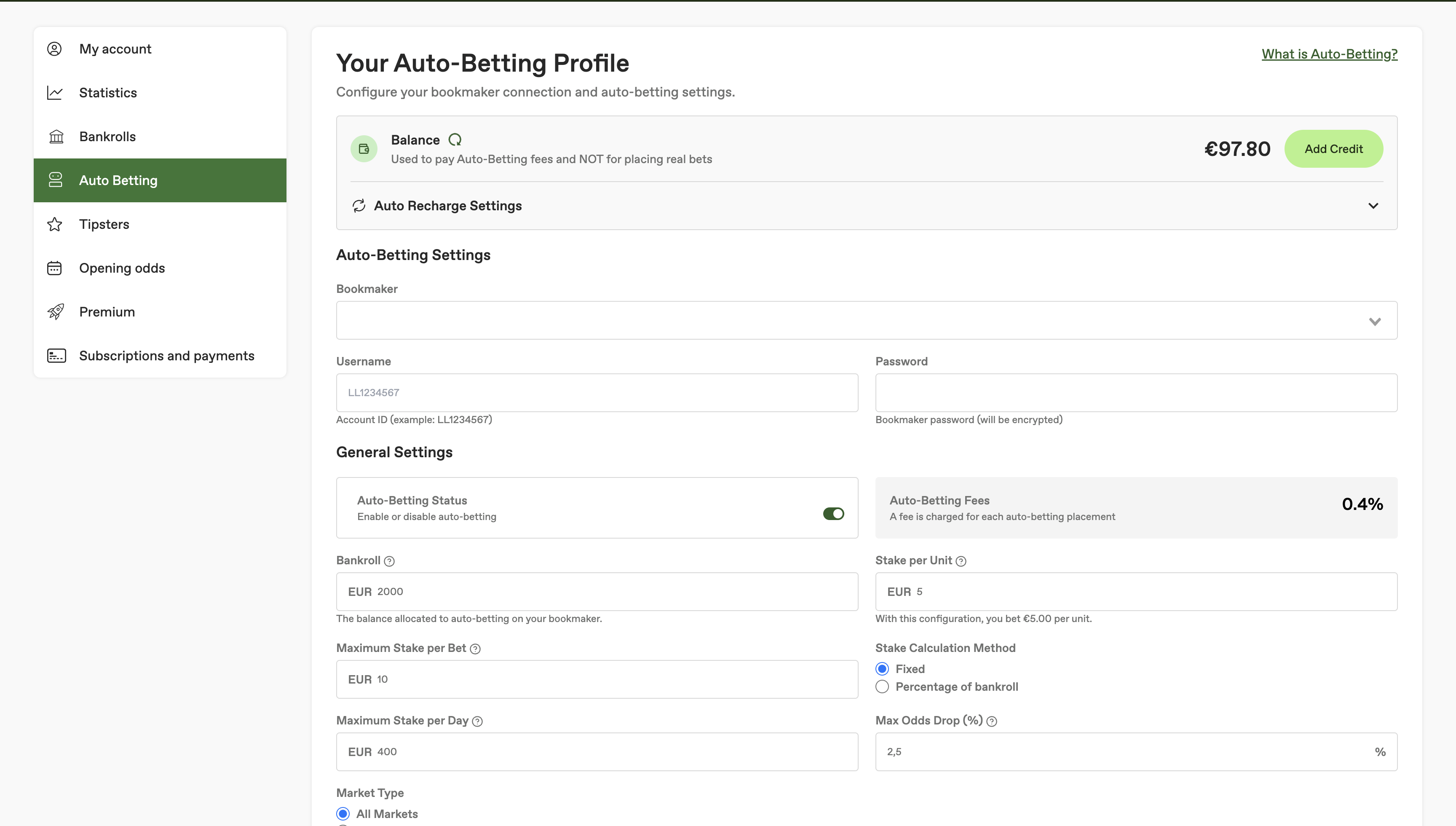Select Percentage of bankroll radio option
1456x826 pixels.
click(882, 687)
